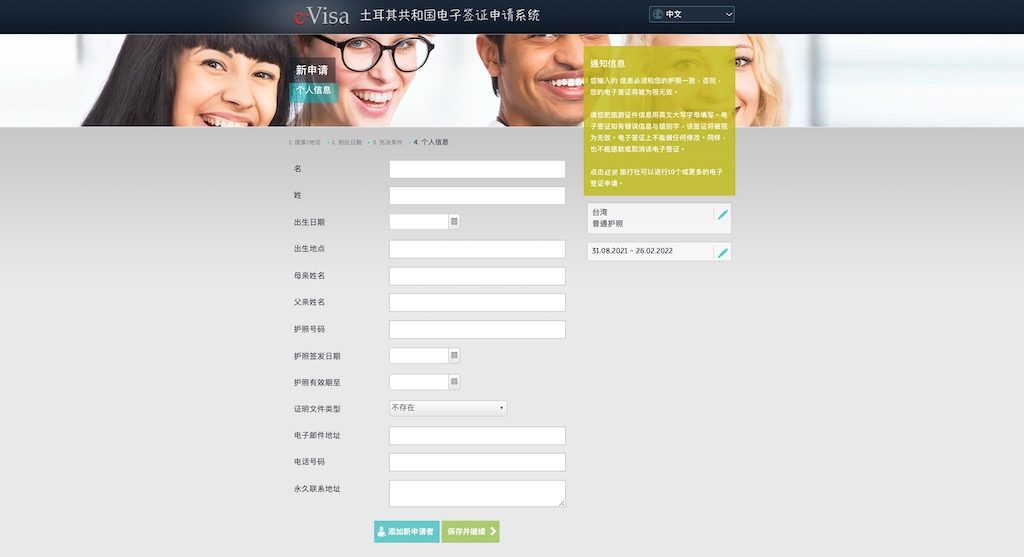Click the eVisa logo
The width and height of the screenshot is (1024, 557).
click(321, 15)
